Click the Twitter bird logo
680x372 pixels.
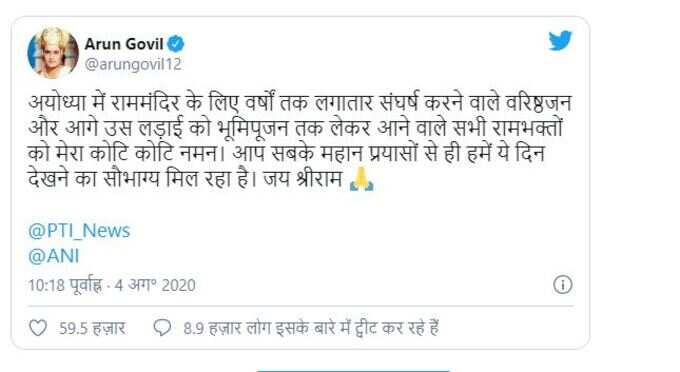pyautogui.click(x=560, y=41)
